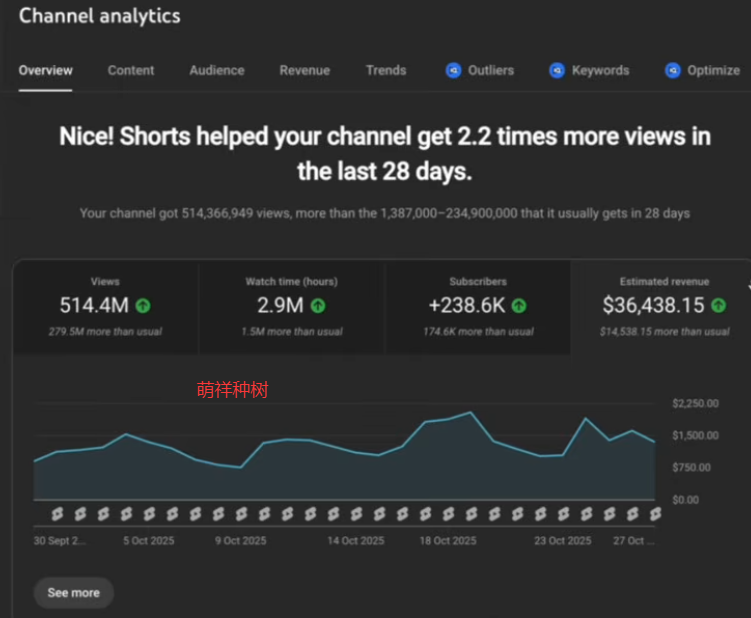Select the Optimize tab

(714, 70)
